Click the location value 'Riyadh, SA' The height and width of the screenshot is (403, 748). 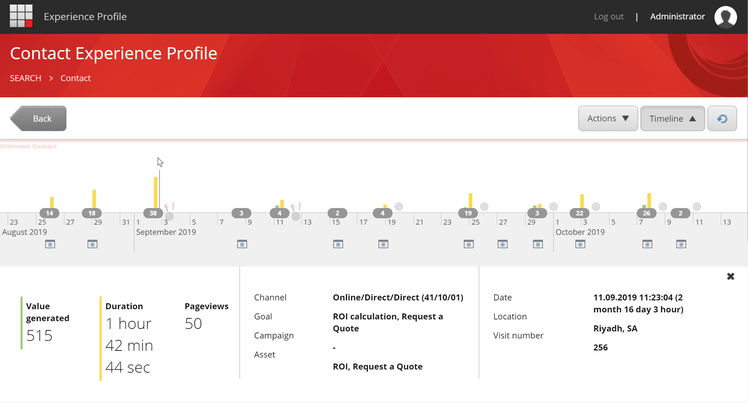(615, 329)
